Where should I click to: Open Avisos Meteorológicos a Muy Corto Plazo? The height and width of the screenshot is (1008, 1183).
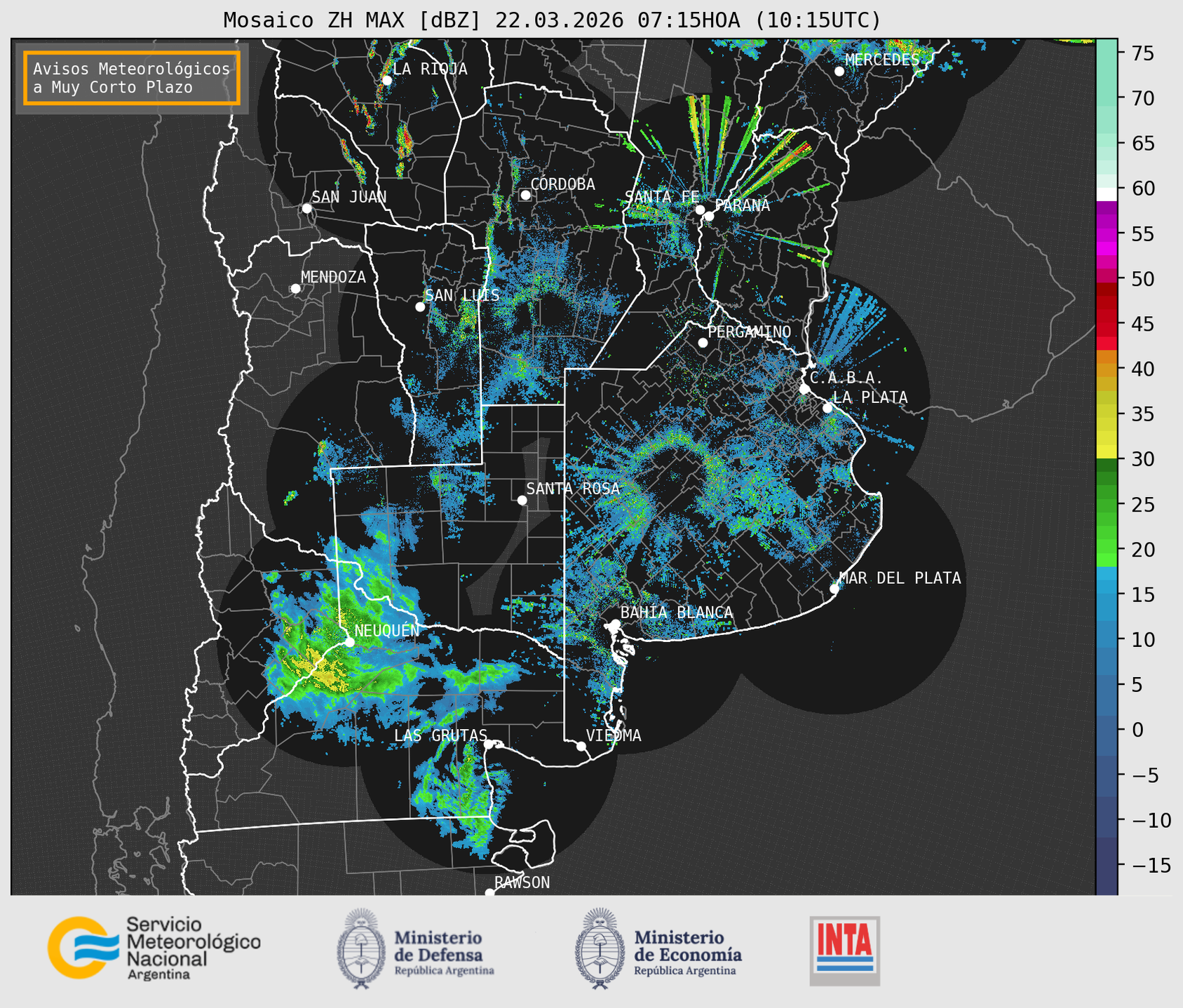[x=132, y=77]
